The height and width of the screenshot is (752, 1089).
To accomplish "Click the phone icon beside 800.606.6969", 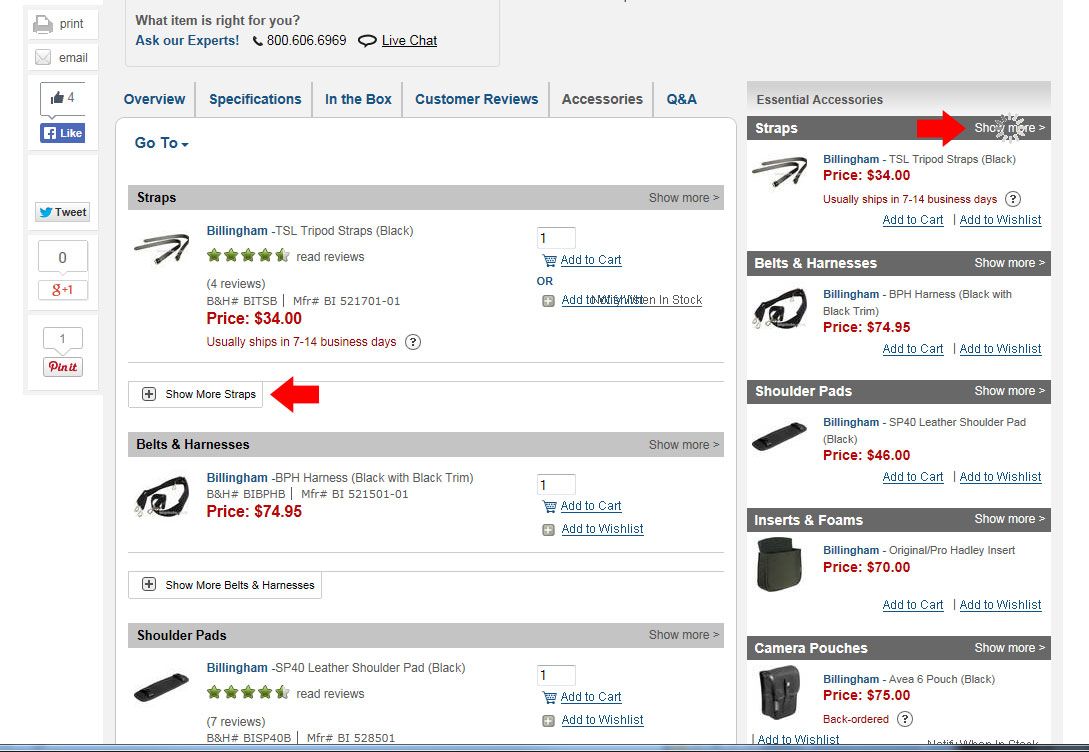I will pos(257,41).
